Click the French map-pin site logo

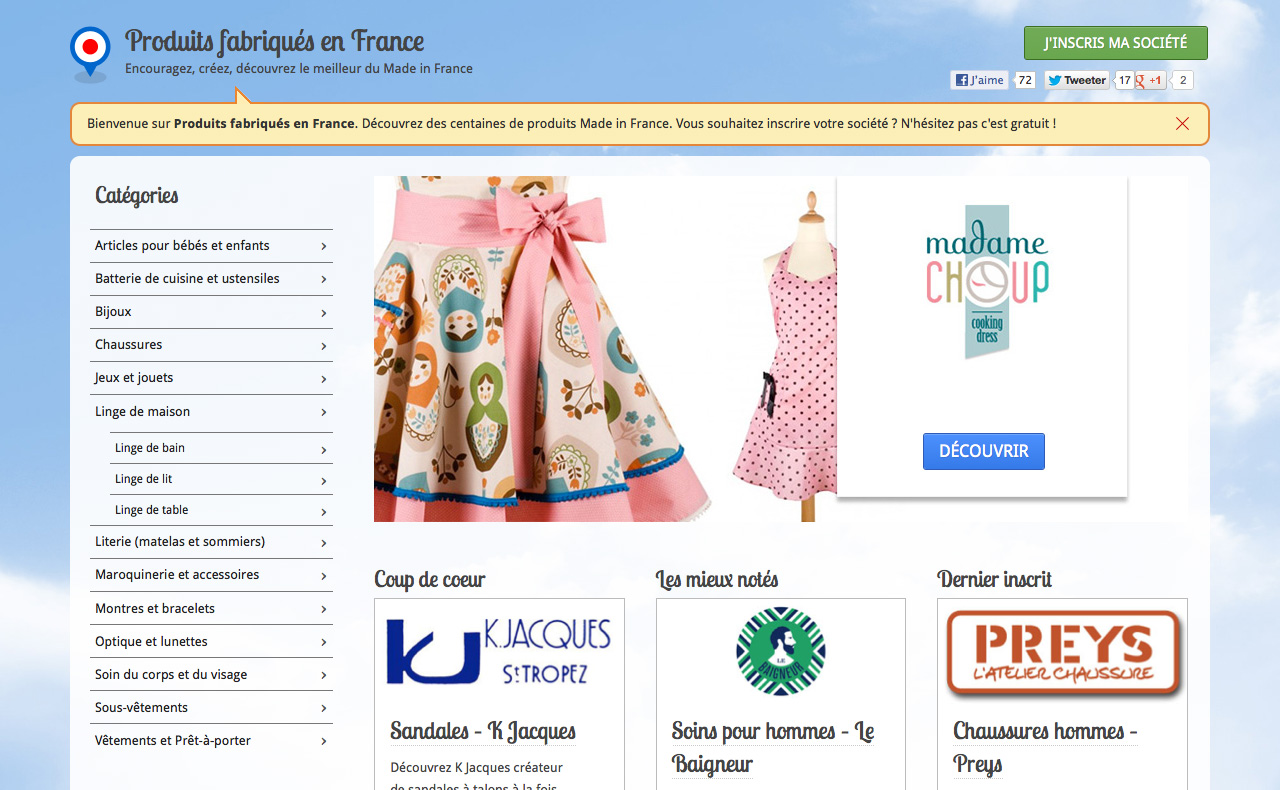90,53
